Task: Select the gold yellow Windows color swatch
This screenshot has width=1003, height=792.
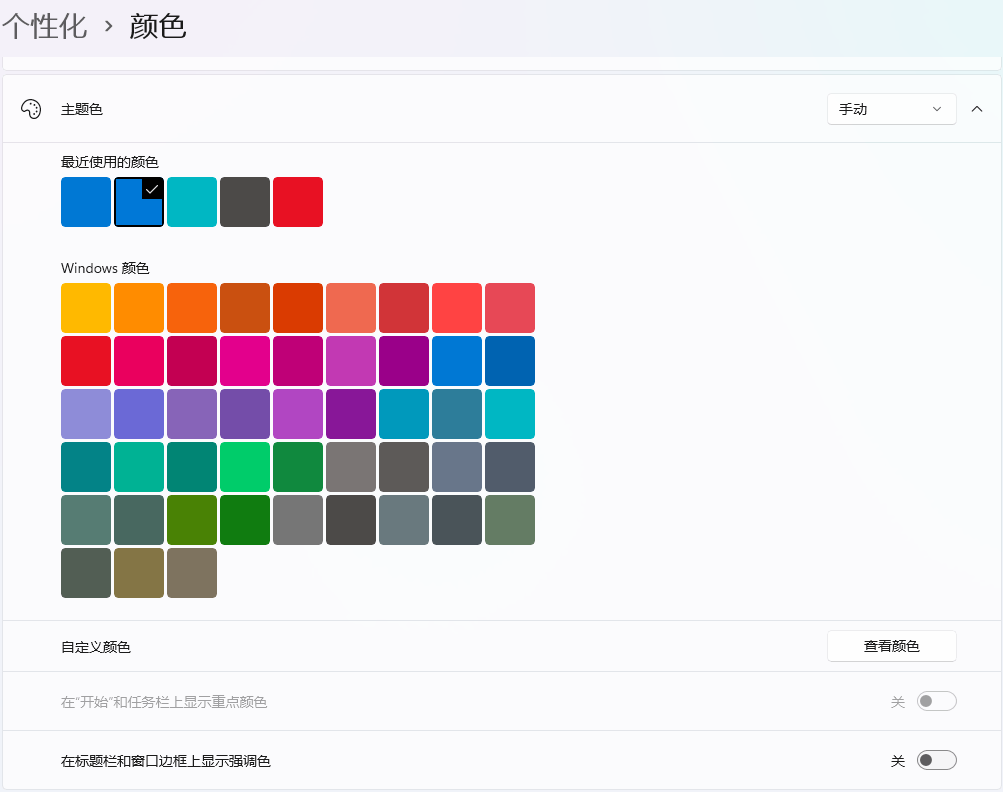Action: point(86,308)
